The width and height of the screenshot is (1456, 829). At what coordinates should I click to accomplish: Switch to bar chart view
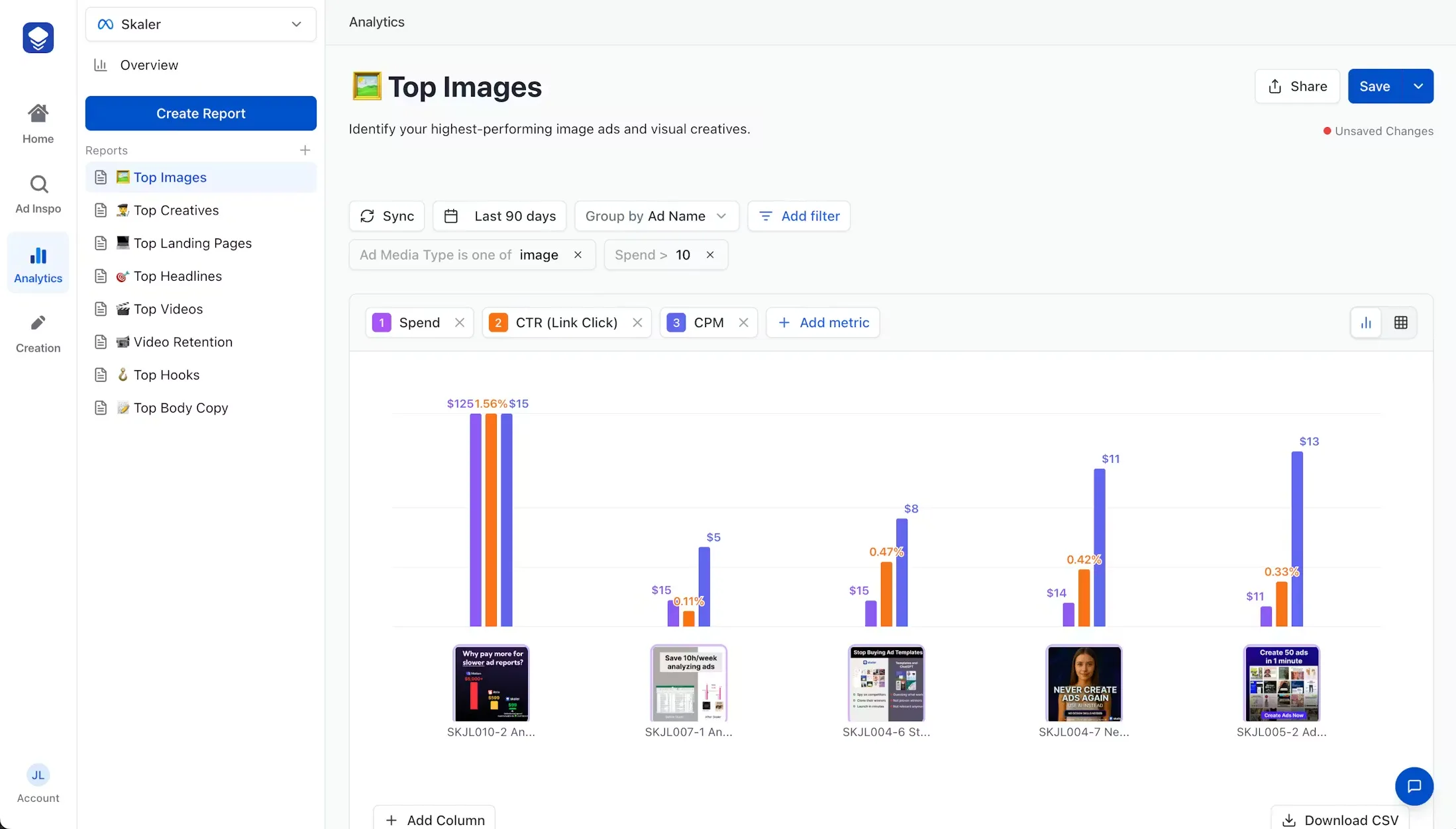click(1366, 322)
